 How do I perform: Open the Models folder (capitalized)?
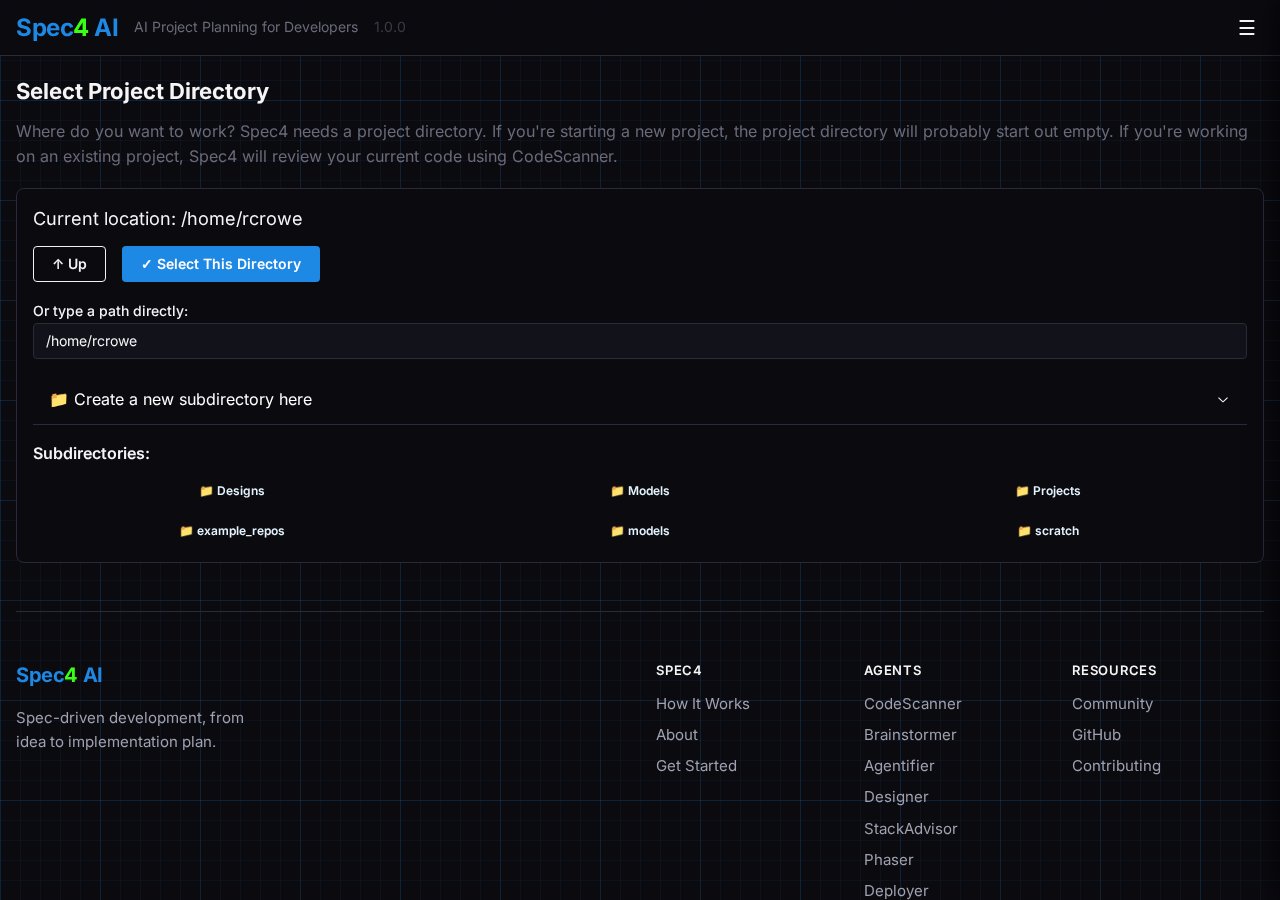640,491
